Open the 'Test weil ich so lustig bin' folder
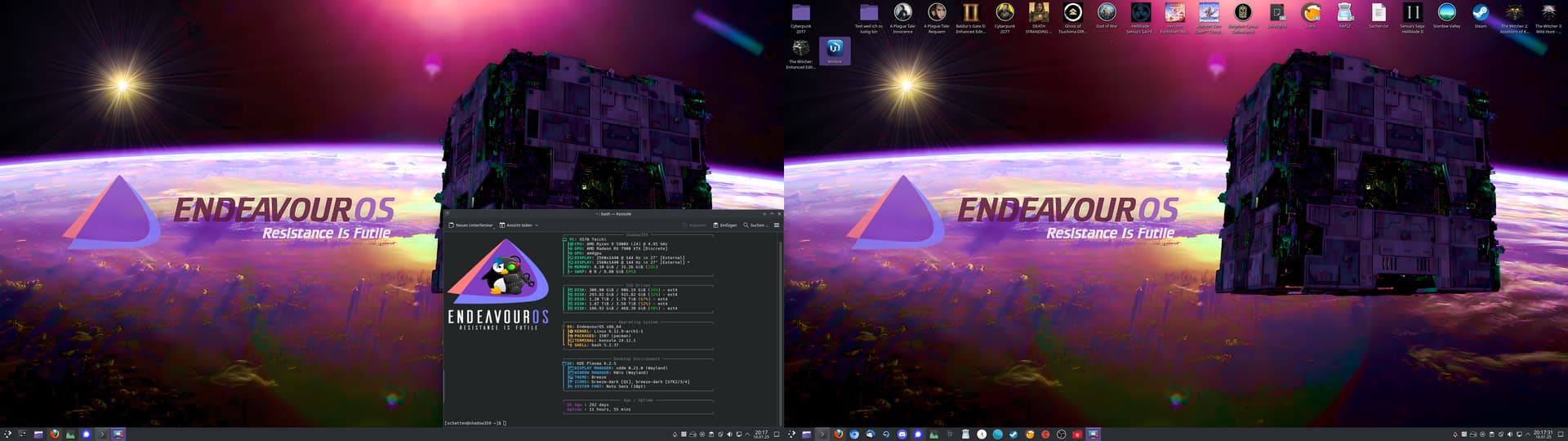The width and height of the screenshot is (1568, 441). click(x=869, y=17)
